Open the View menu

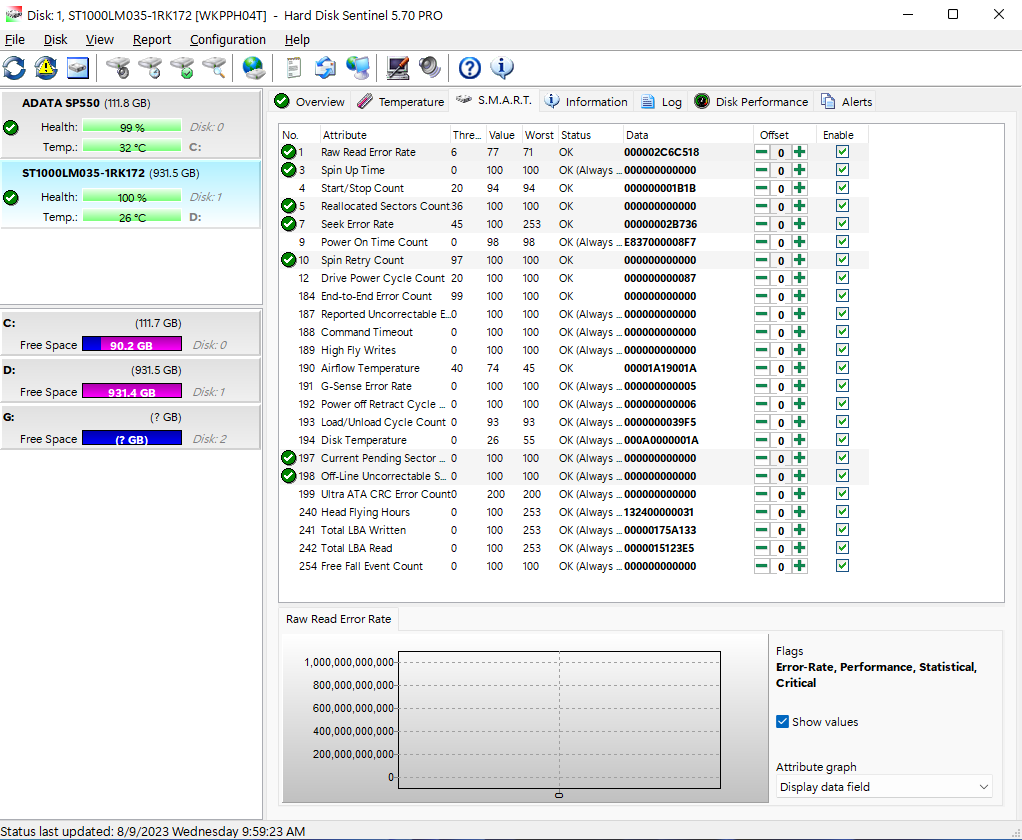tap(100, 40)
